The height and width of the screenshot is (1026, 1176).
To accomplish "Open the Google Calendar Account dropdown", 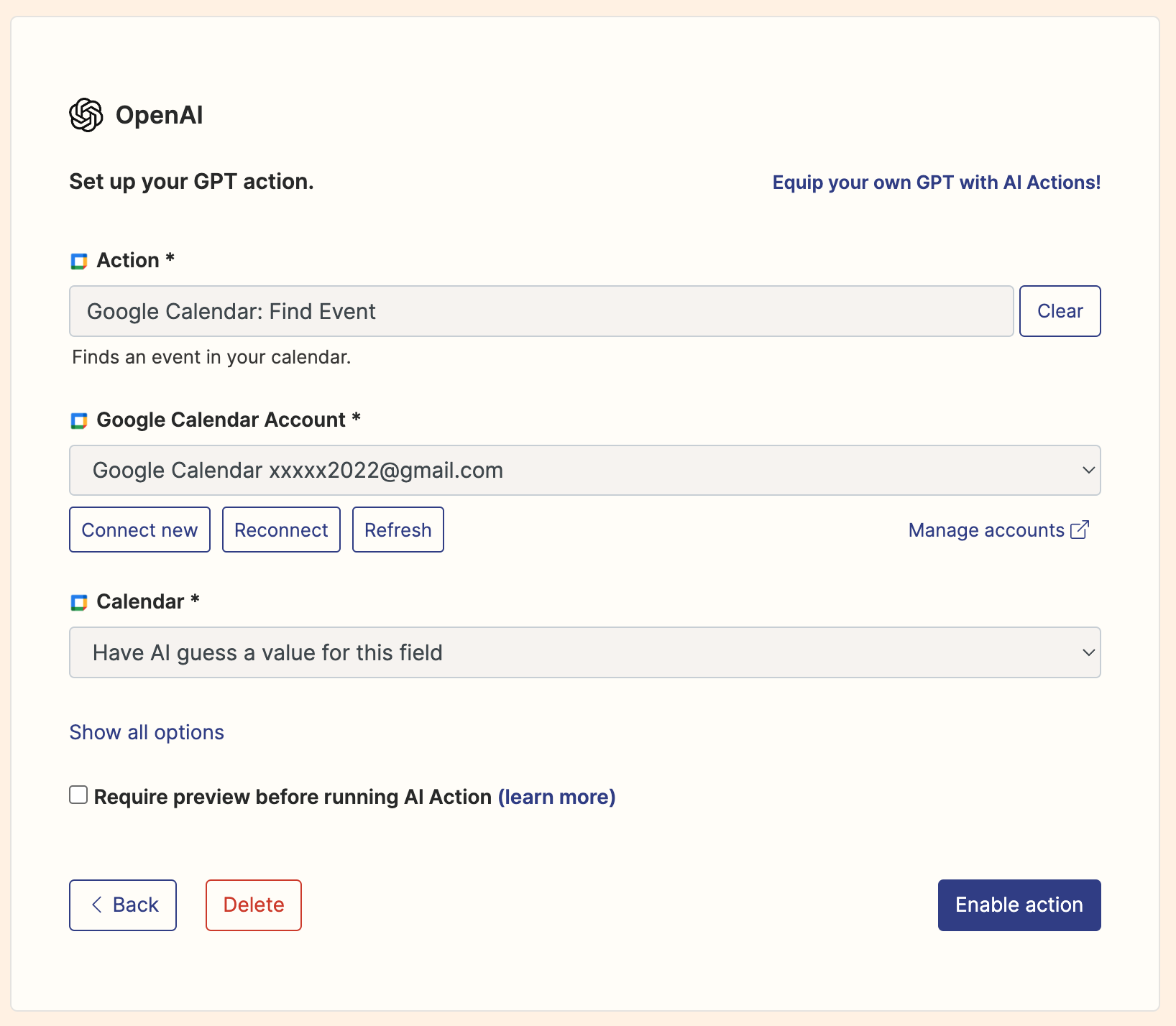I will (585, 470).
